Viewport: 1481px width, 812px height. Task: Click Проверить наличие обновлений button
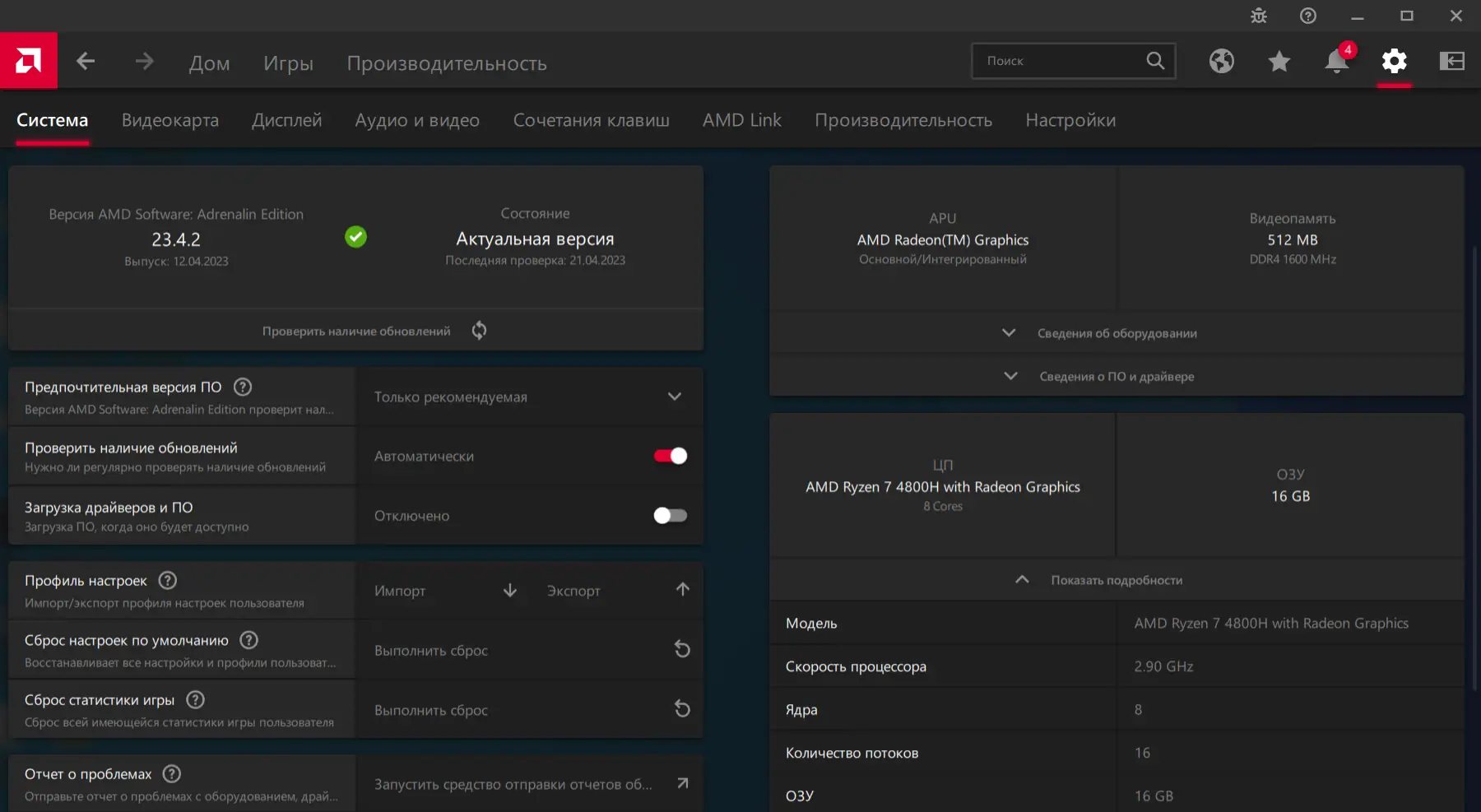(x=356, y=331)
